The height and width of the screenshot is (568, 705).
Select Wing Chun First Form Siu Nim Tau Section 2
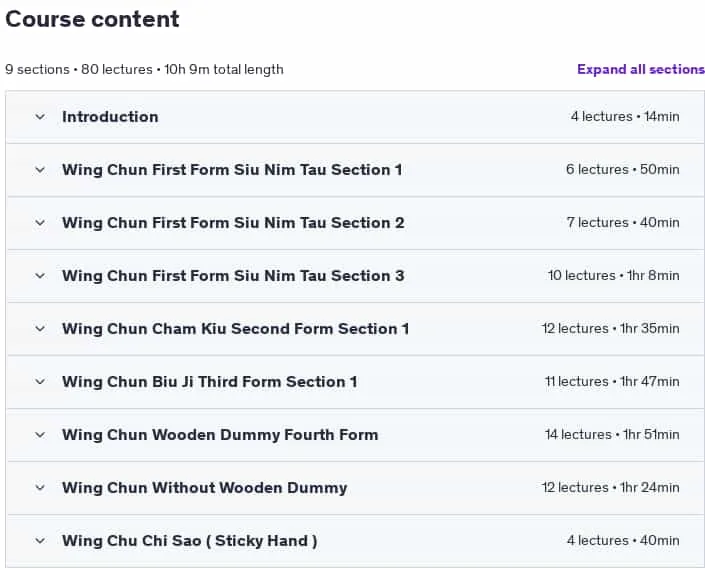(x=233, y=223)
